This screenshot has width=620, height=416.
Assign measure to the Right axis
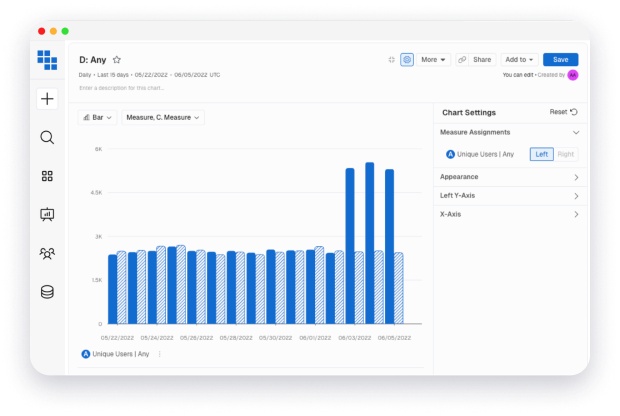click(566, 154)
